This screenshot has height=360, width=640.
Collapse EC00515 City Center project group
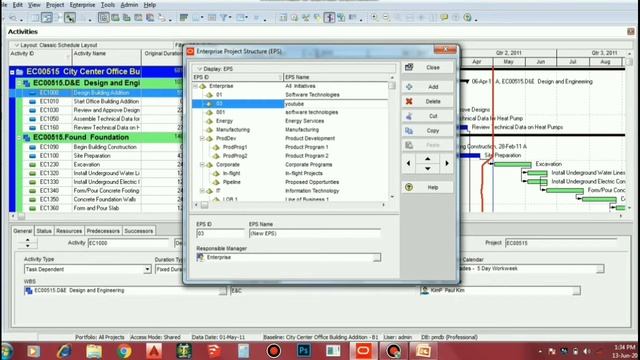[12, 72]
